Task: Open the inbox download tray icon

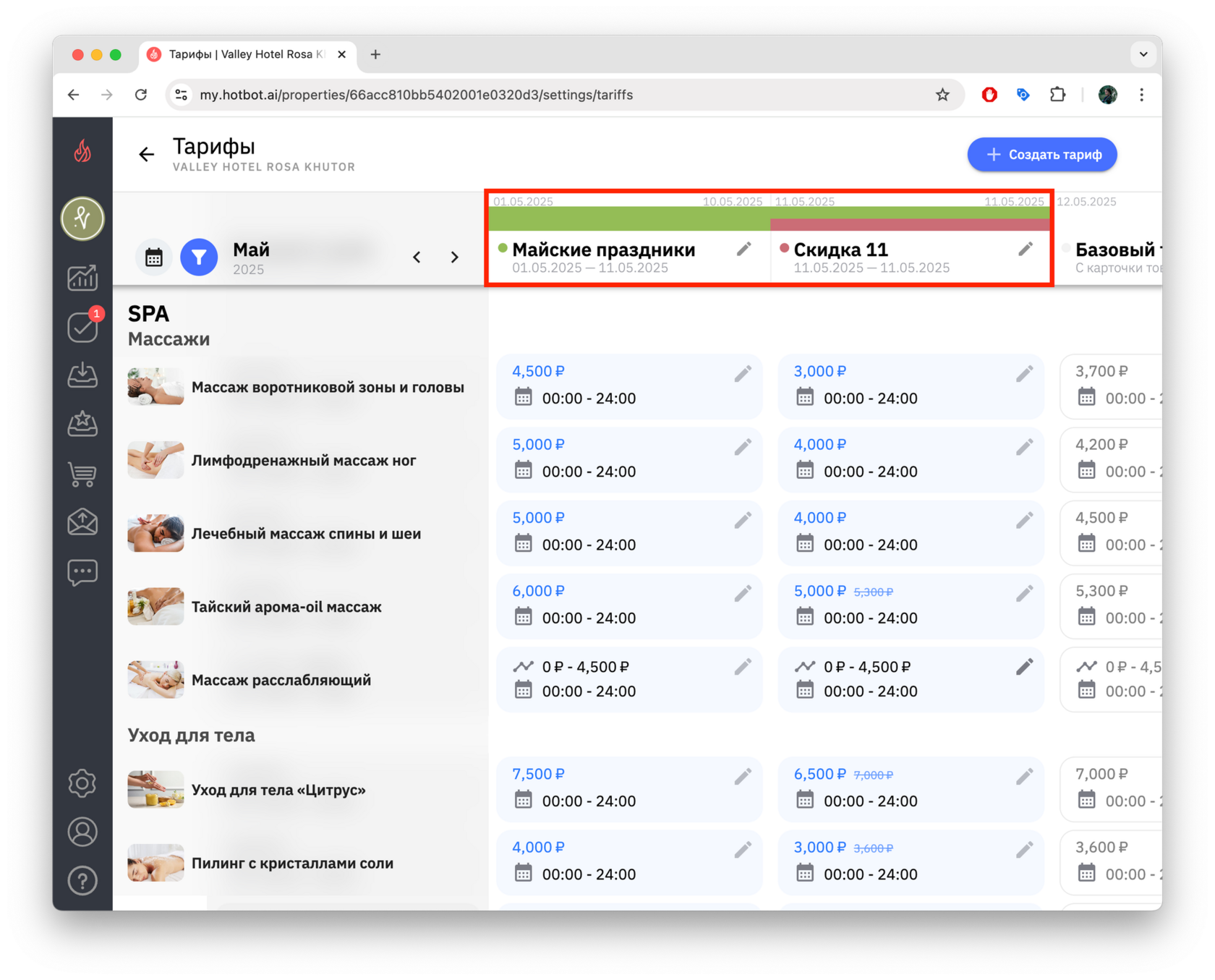Action: point(82,375)
